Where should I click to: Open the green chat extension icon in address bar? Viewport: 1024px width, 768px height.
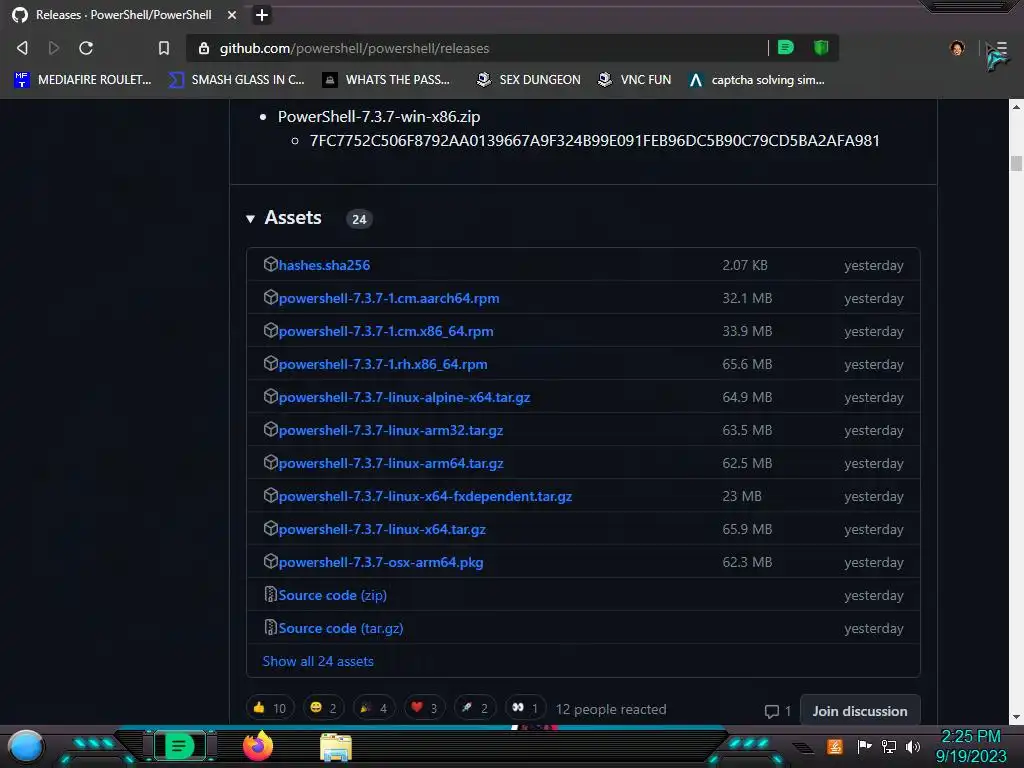pyautogui.click(x=786, y=48)
